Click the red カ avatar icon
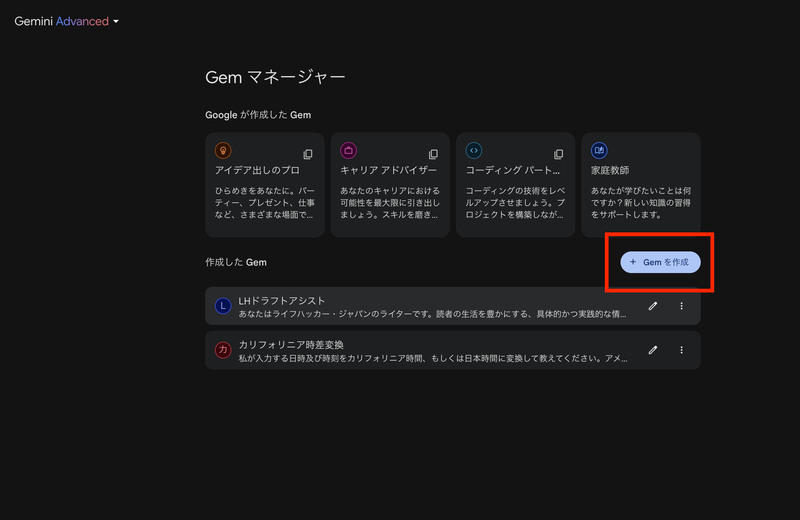The image size is (800, 520). click(x=223, y=350)
